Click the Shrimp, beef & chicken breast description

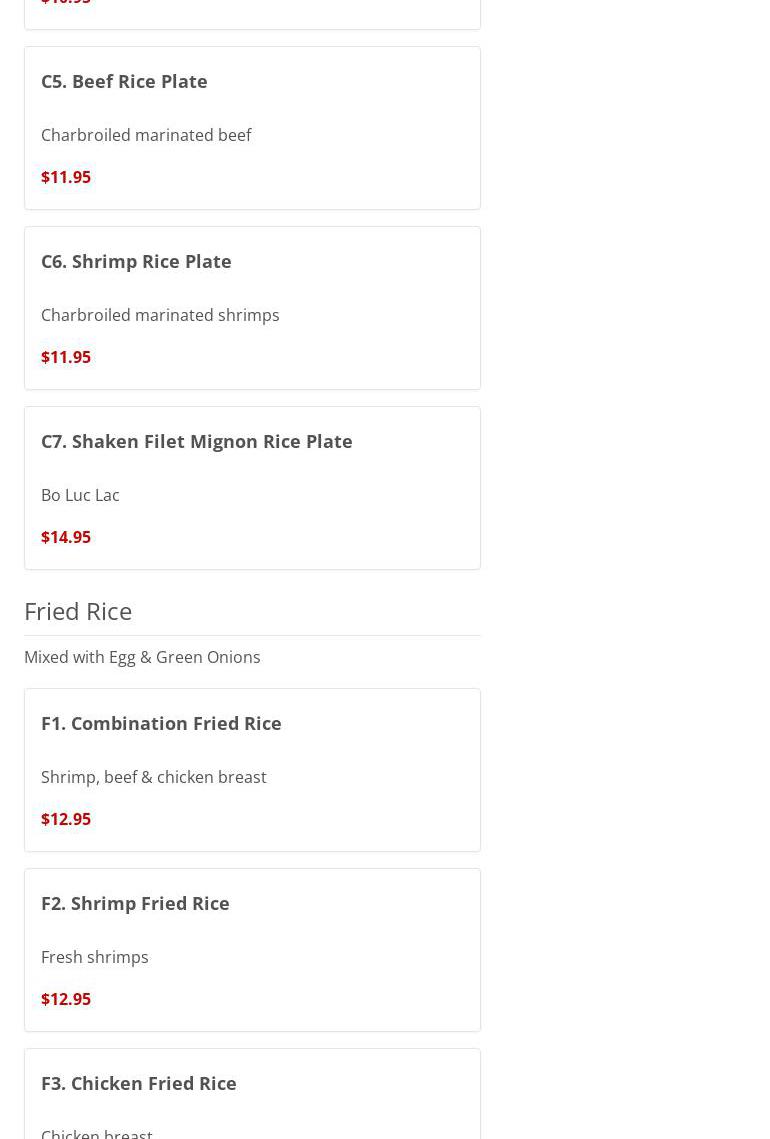(x=154, y=777)
